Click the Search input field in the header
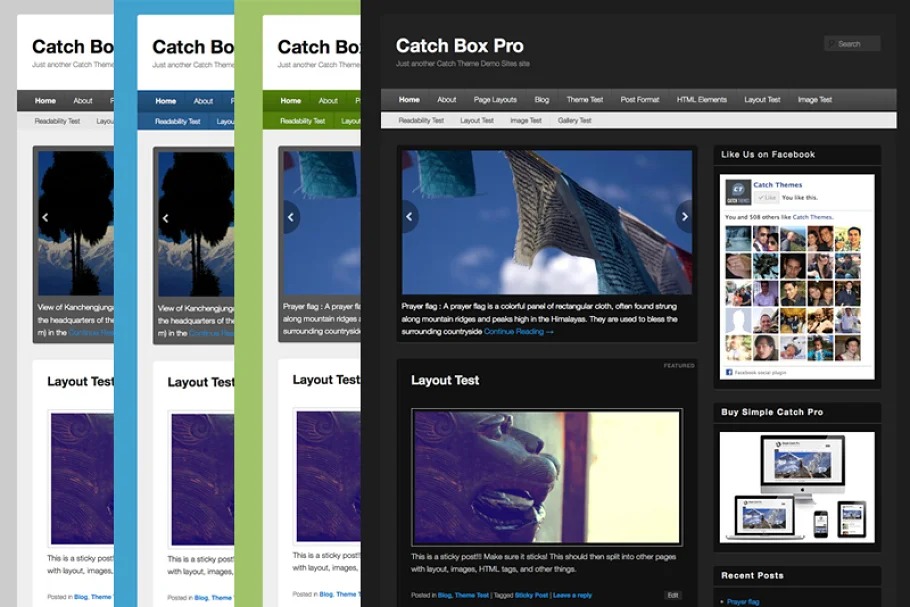The image size is (910, 607). point(857,44)
